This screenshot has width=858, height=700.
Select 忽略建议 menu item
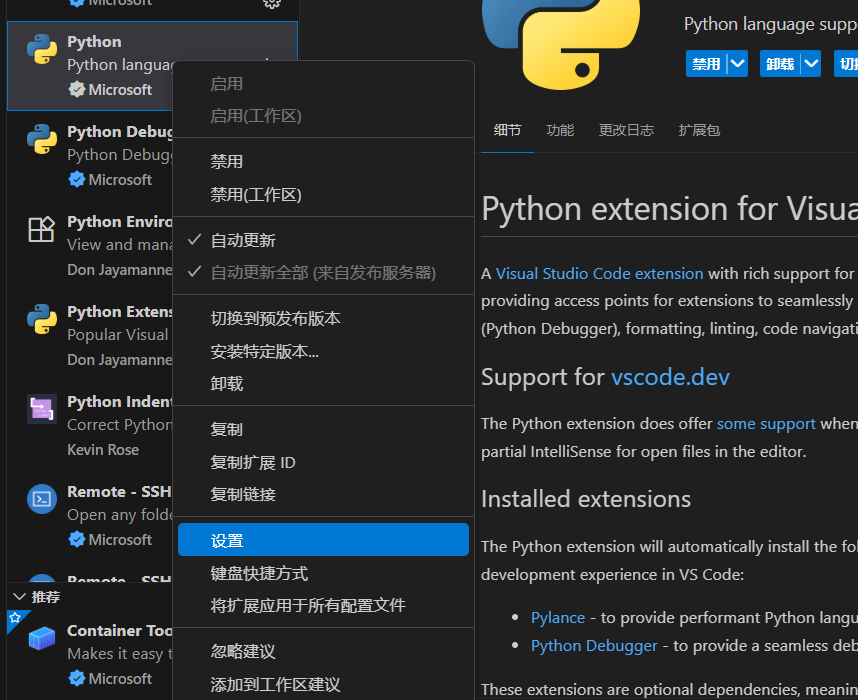323,651
